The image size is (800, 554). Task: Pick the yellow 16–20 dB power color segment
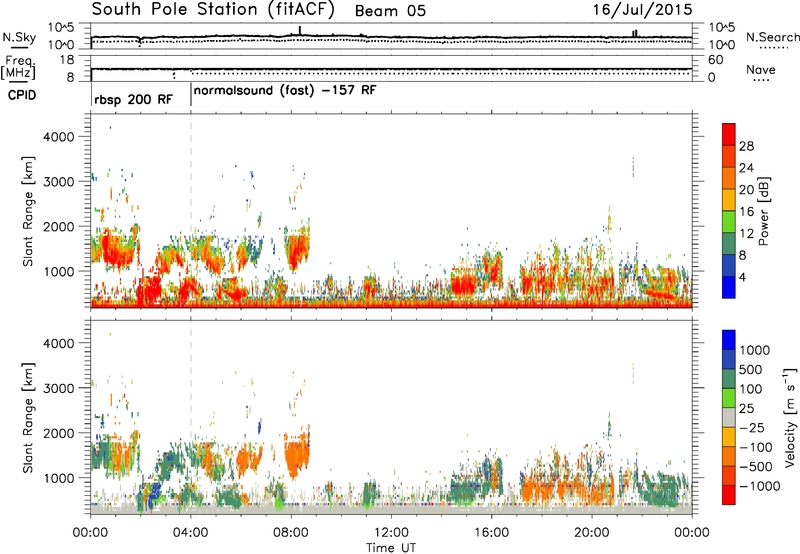tap(729, 199)
